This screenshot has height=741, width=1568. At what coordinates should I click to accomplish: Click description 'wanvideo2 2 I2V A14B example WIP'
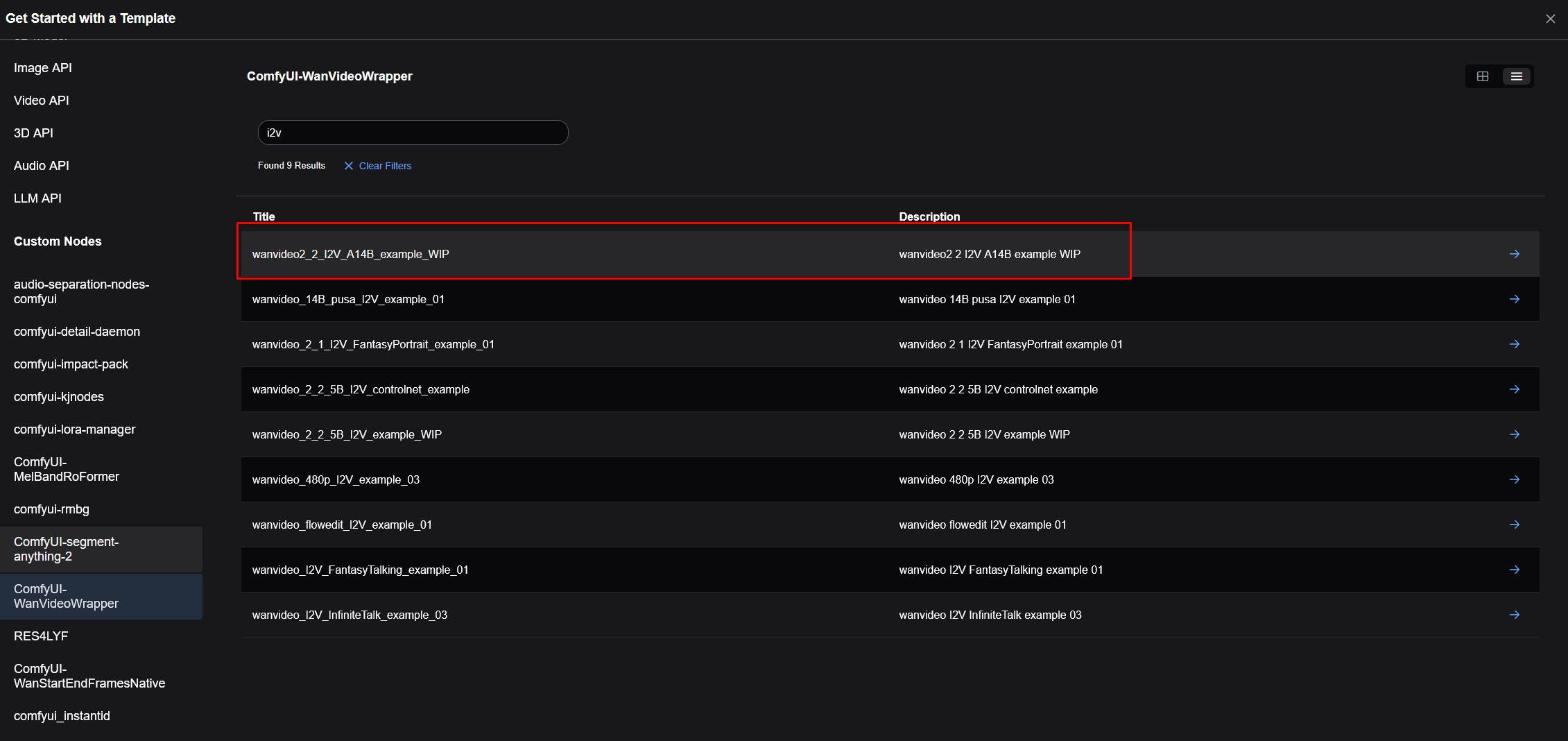990,254
